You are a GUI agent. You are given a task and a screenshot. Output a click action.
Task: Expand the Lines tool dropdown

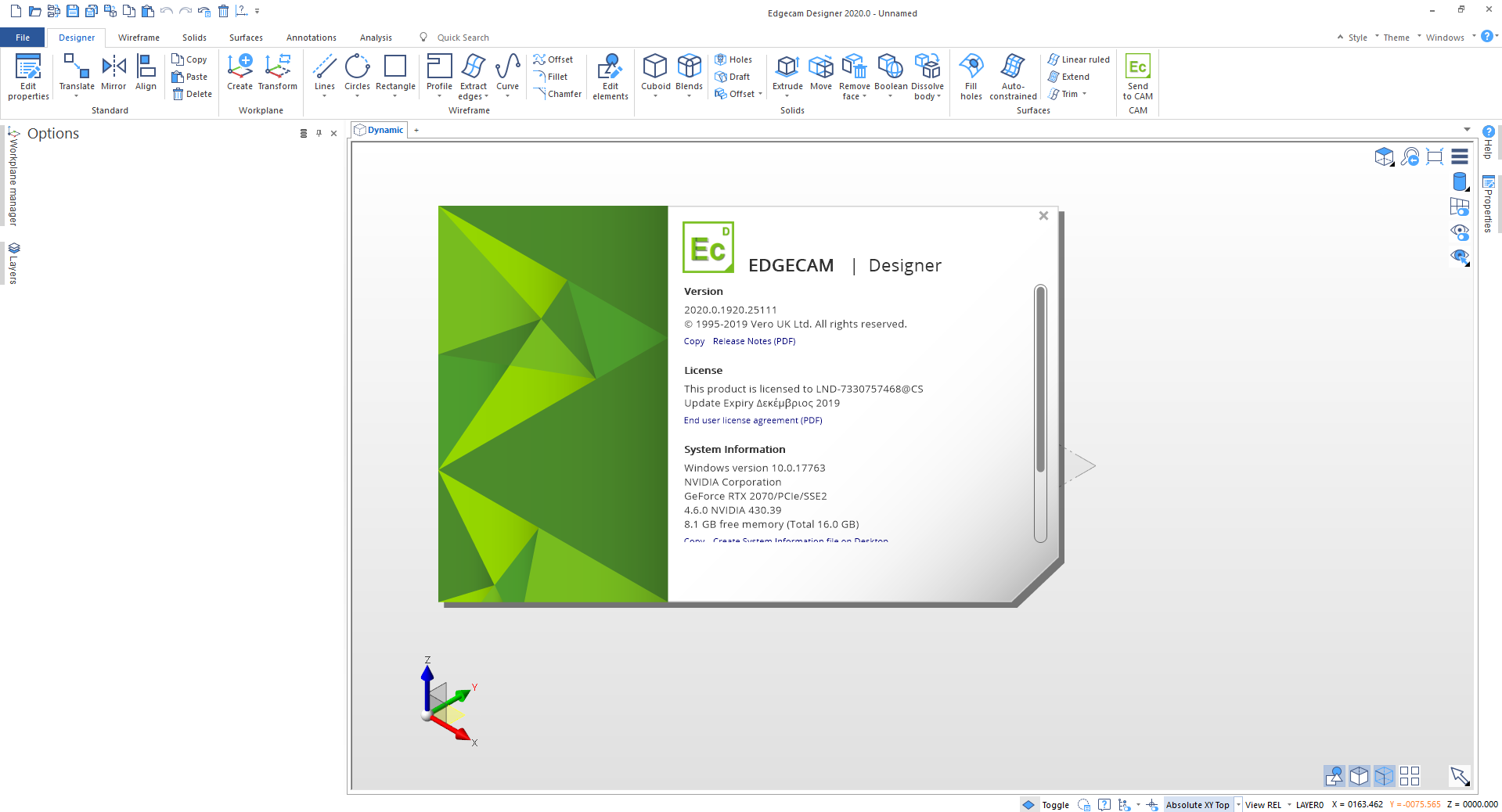coord(324,96)
